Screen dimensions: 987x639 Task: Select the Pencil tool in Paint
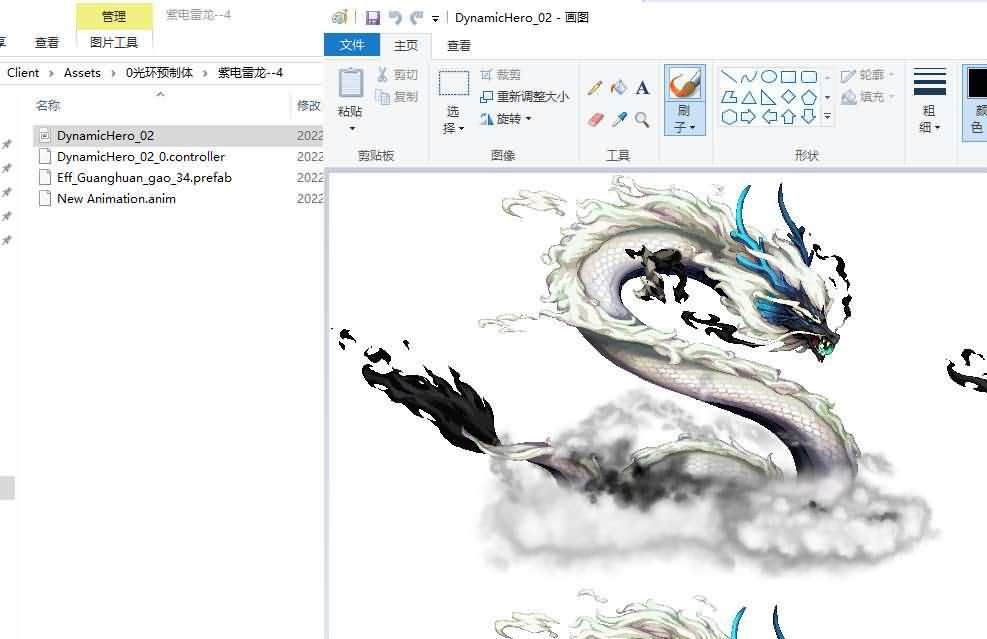tap(595, 88)
